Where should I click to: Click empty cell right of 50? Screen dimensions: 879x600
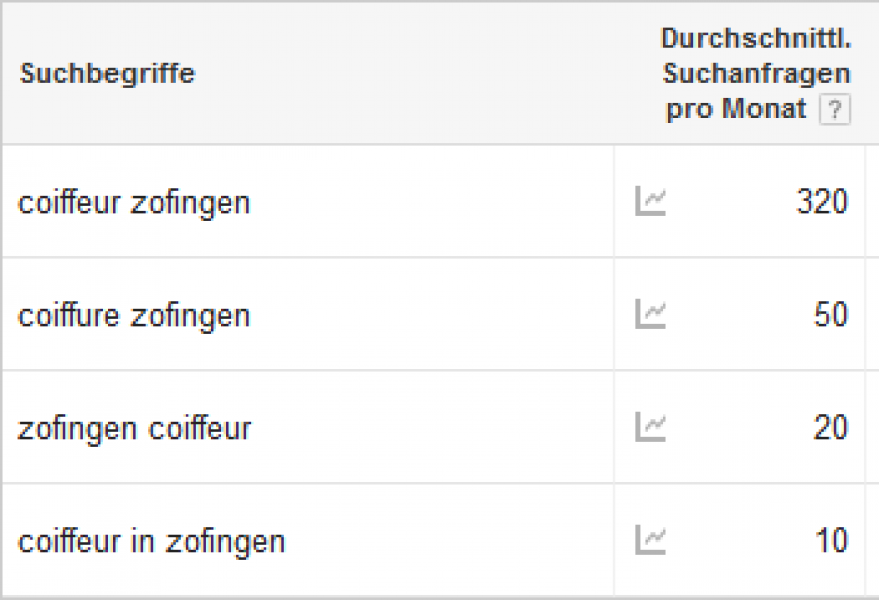pos(872,316)
